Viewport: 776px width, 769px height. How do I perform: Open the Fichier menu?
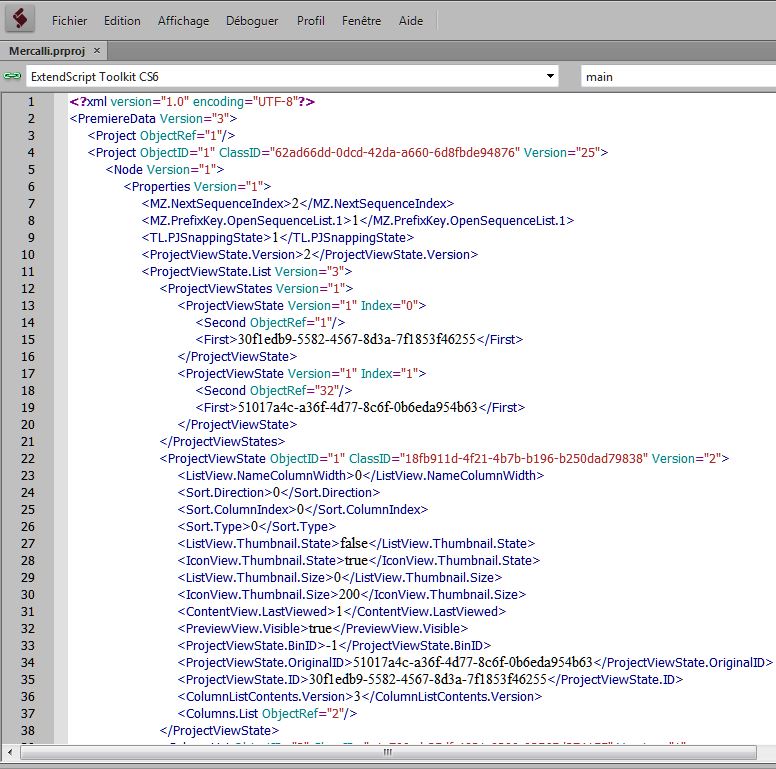pos(69,21)
